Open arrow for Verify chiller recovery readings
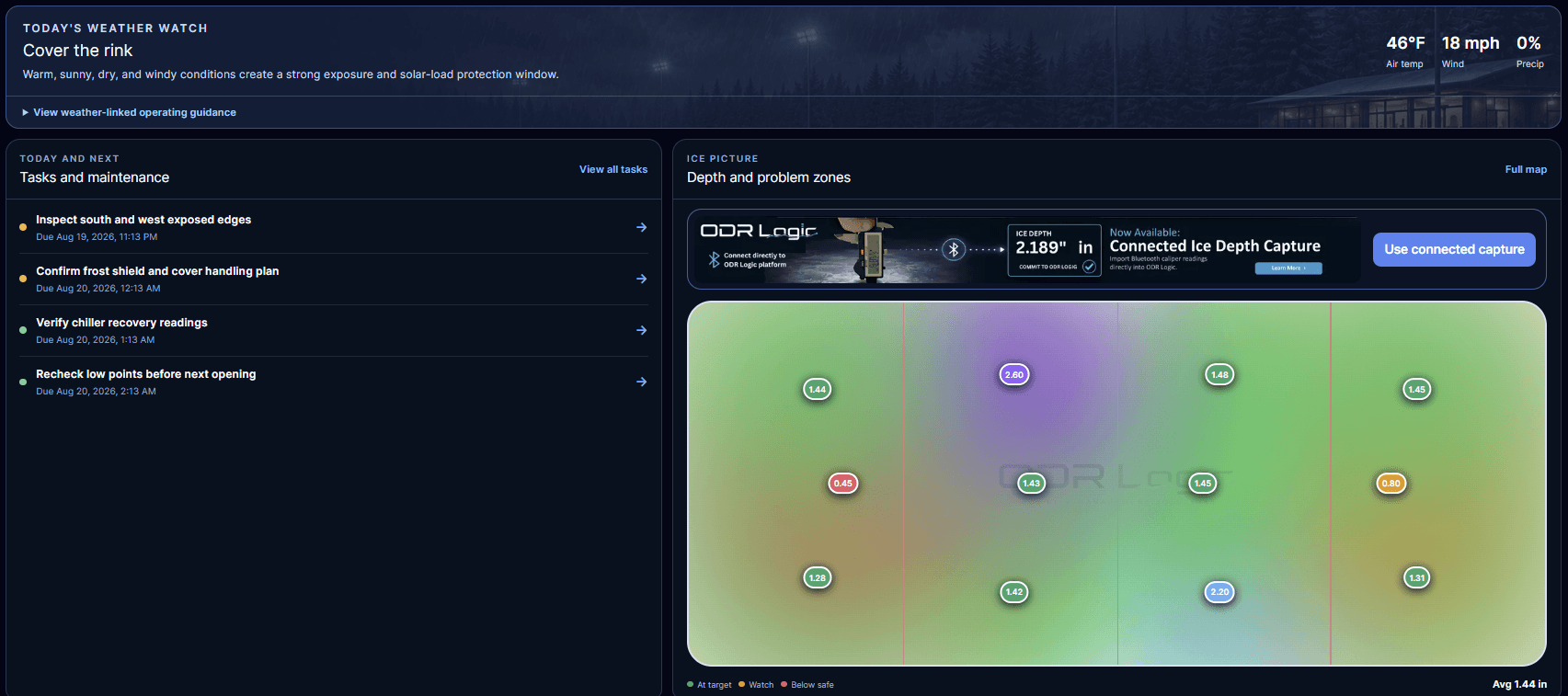The image size is (1568, 696). point(641,330)
